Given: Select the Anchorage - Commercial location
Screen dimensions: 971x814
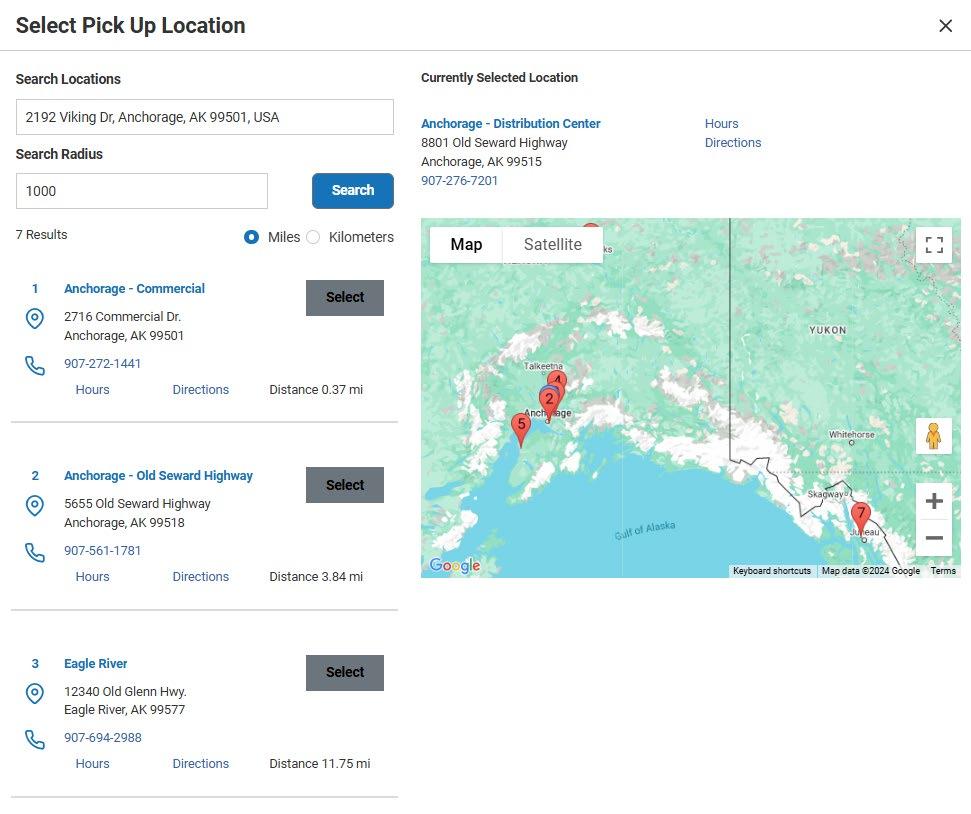Looking at the screenshot, I should point(345,298).
